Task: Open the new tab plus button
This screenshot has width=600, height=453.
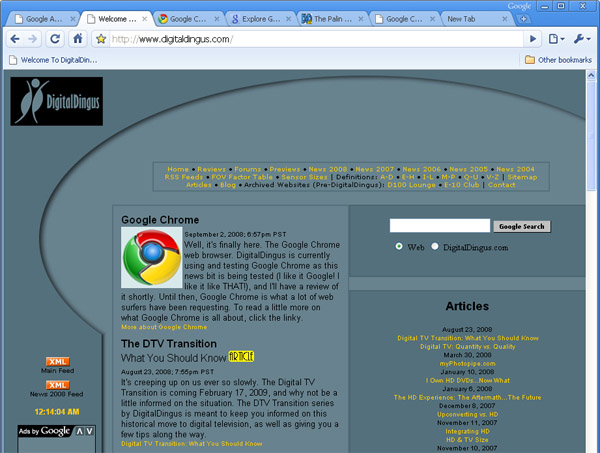Action: tap(523, 19)
